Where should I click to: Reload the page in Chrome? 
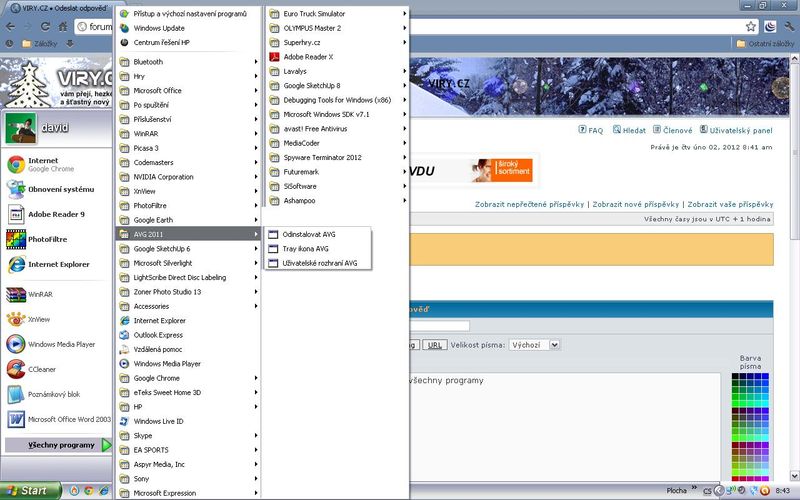coord(45,27)
